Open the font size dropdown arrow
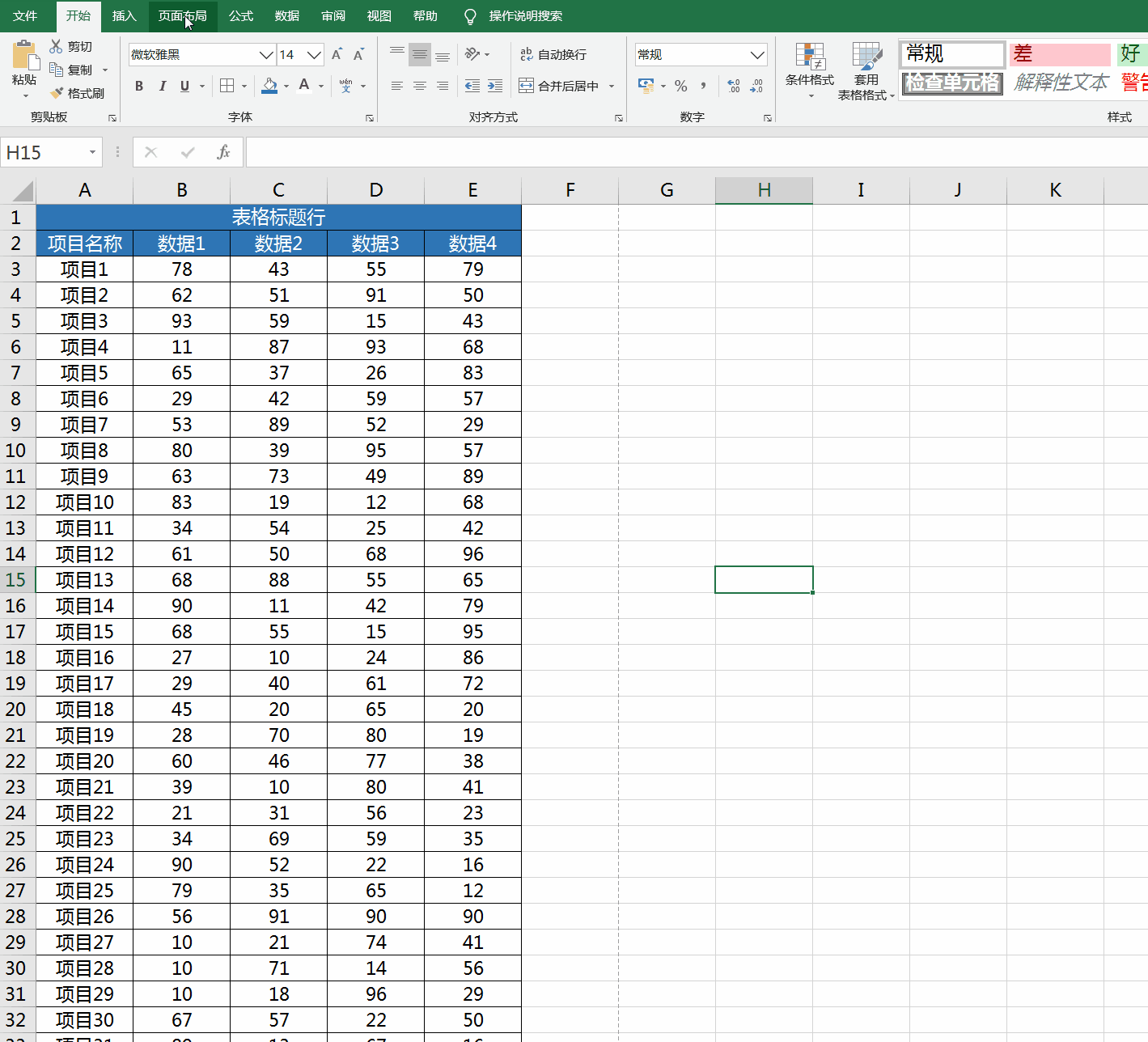Screen dimensions: 1148x1042 [314, 55]
